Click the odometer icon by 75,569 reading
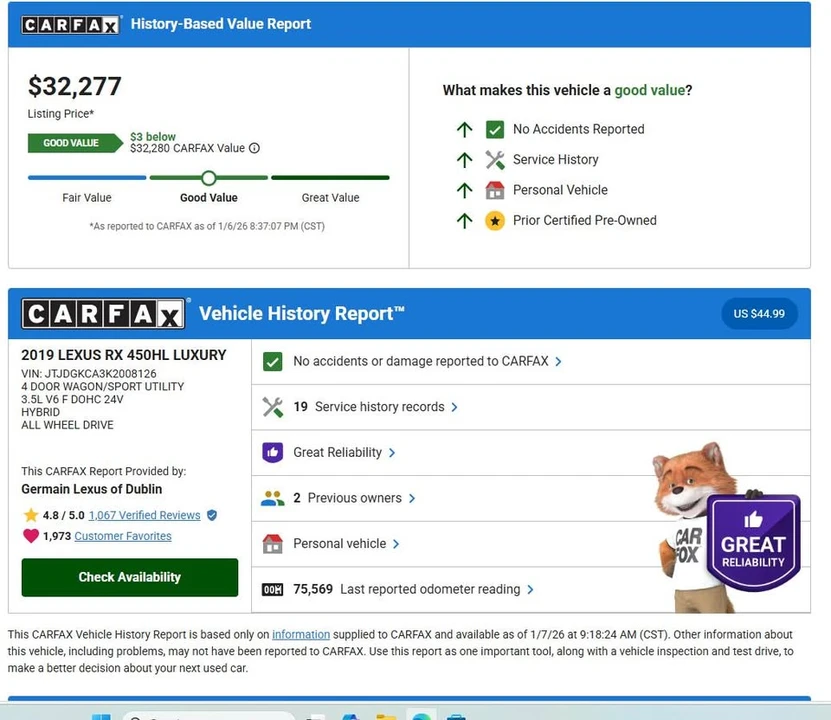The height and width of the screenshot is (720, 831). click(272, 590)
